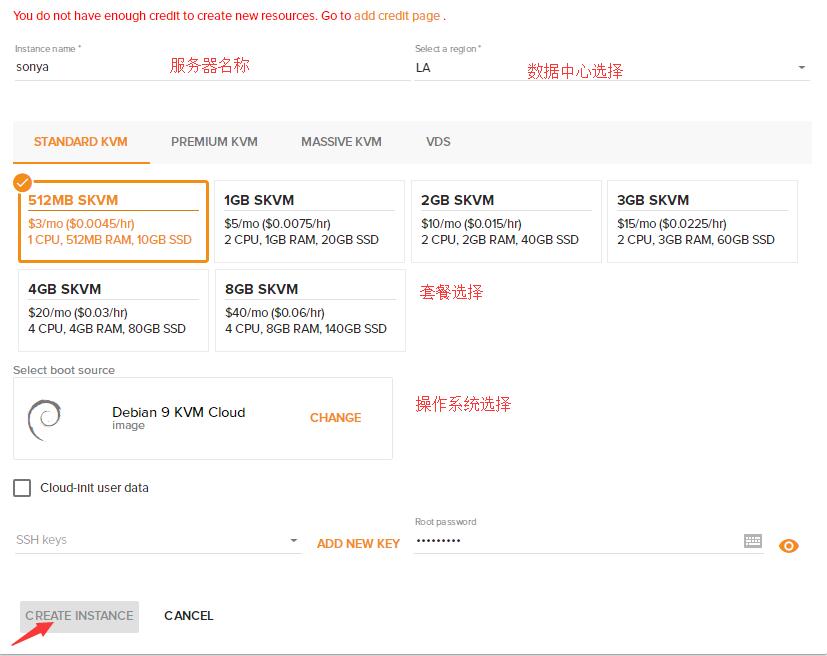Choose the 1GB SKVM plan
The height and width of the screenshot is (656, 827).
pyautogui.click(x=309, y=221)
